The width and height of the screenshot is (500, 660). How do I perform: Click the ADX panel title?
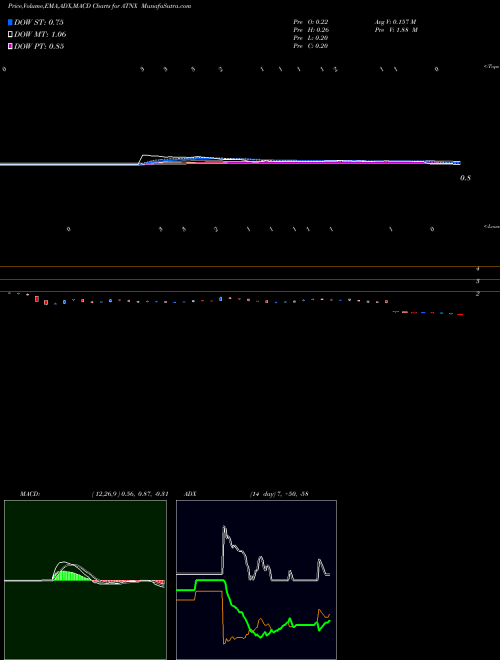190,494
